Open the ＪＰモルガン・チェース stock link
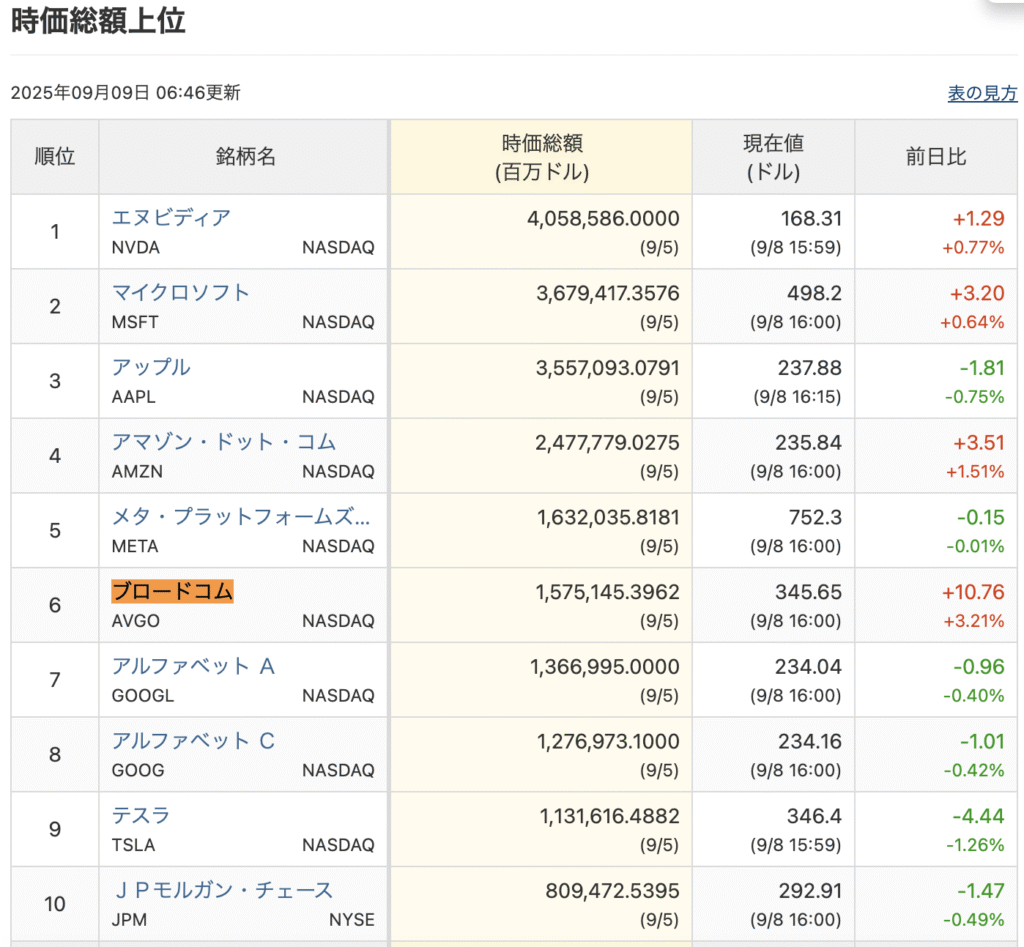This screenshot has width=1024, height=947. point(223,890)
